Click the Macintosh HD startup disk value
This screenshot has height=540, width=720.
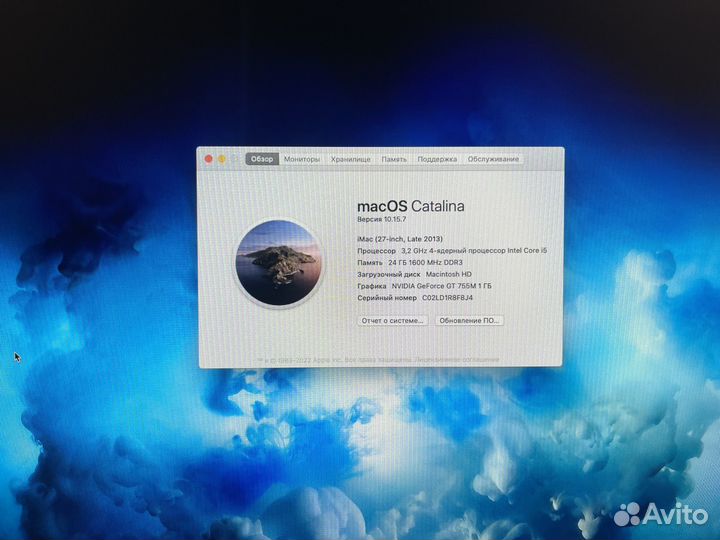(449, 274)
